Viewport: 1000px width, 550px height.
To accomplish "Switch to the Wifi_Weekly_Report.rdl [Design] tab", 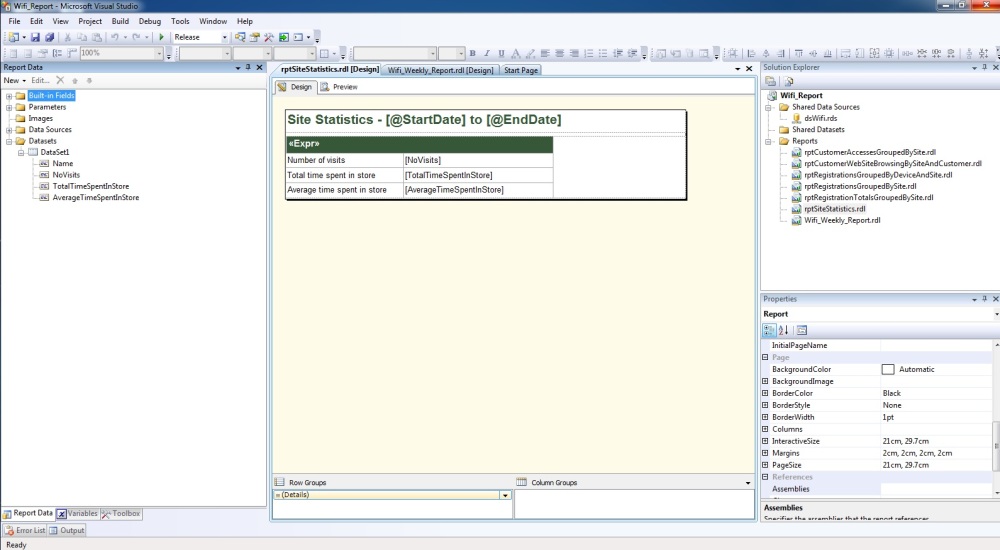I will (441, 70).
